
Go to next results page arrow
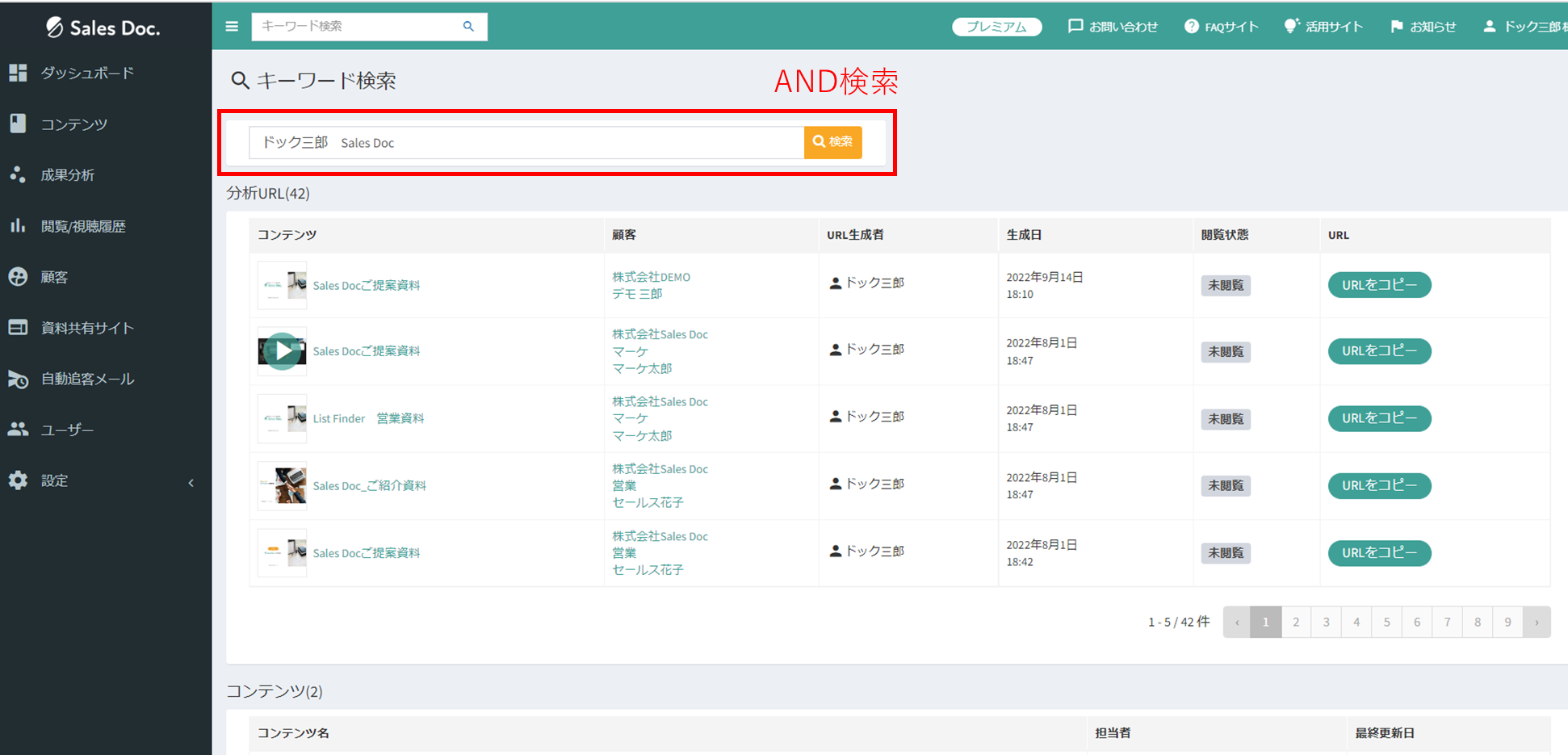(x=1536, y=623)
